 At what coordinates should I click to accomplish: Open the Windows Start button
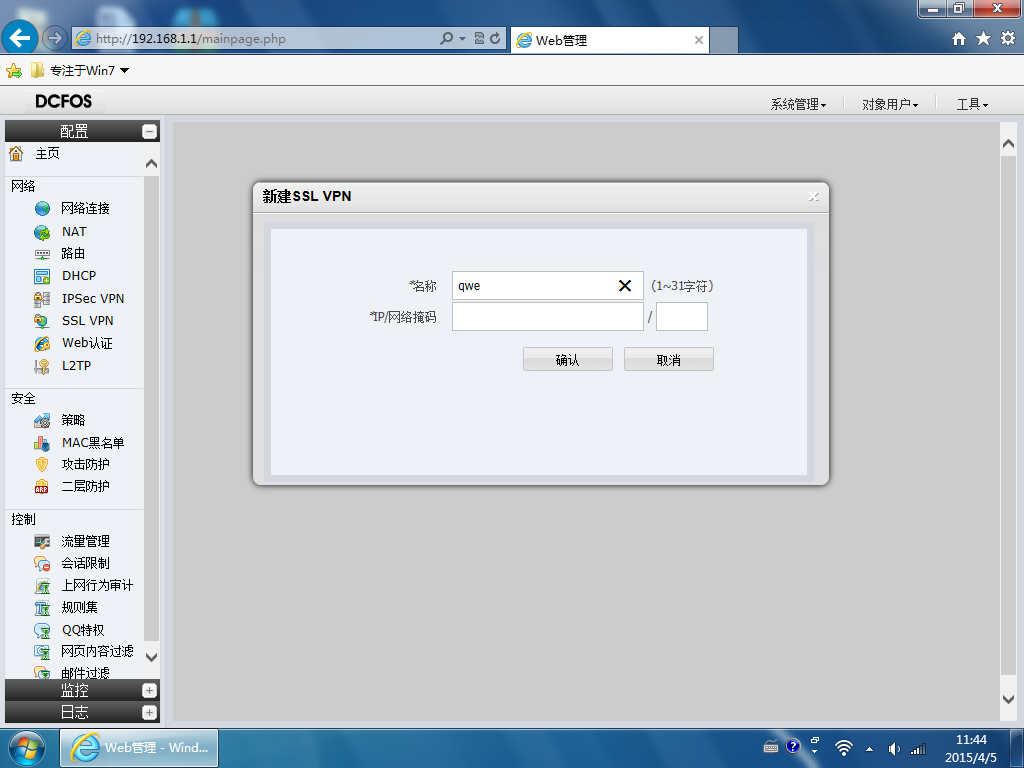tap(26, 748)
